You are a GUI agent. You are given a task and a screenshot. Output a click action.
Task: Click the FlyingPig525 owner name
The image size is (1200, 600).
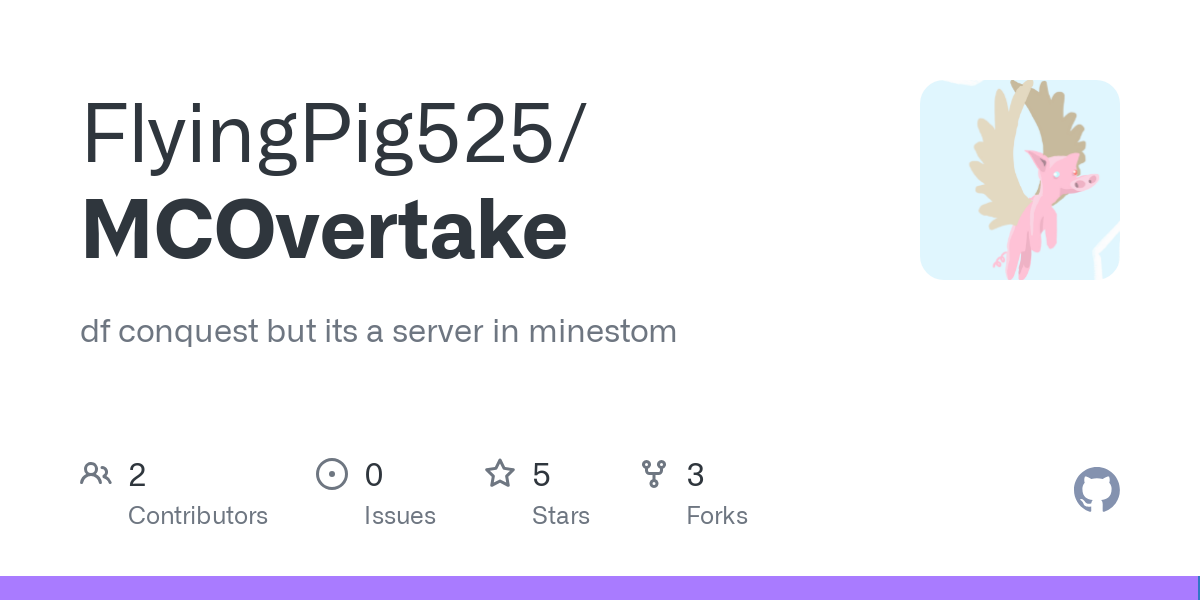[x=318, y=137]
